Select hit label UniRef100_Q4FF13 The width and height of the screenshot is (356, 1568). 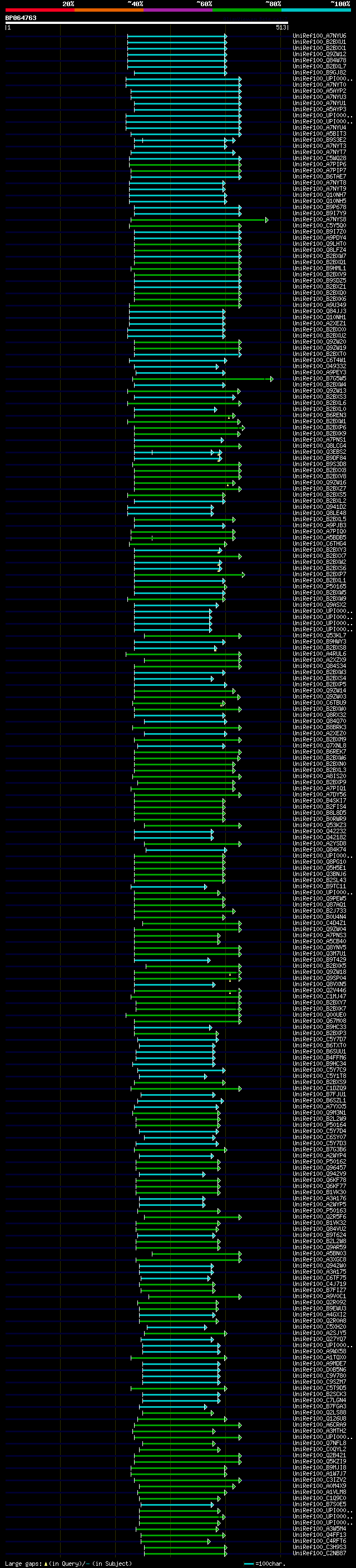(319, 1535)
